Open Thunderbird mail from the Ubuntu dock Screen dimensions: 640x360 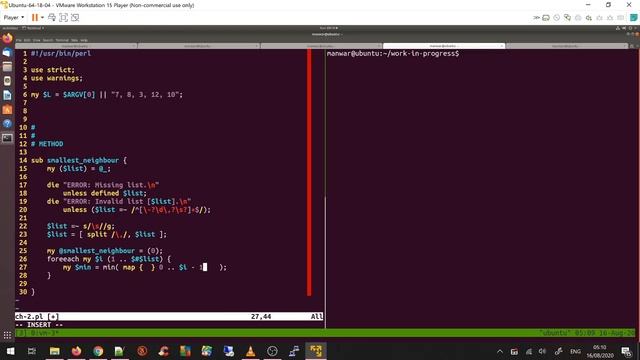[x=7, y=53]
